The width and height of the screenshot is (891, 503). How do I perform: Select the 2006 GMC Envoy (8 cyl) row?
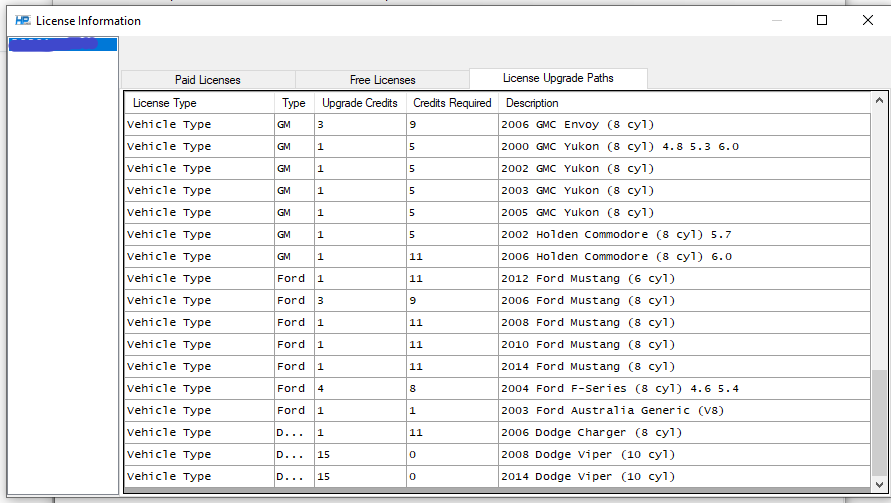tap(497, 124)
